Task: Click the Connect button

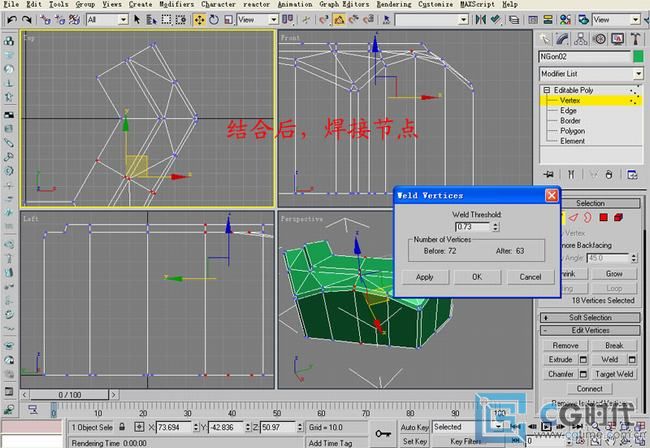Action: point(589,389)
